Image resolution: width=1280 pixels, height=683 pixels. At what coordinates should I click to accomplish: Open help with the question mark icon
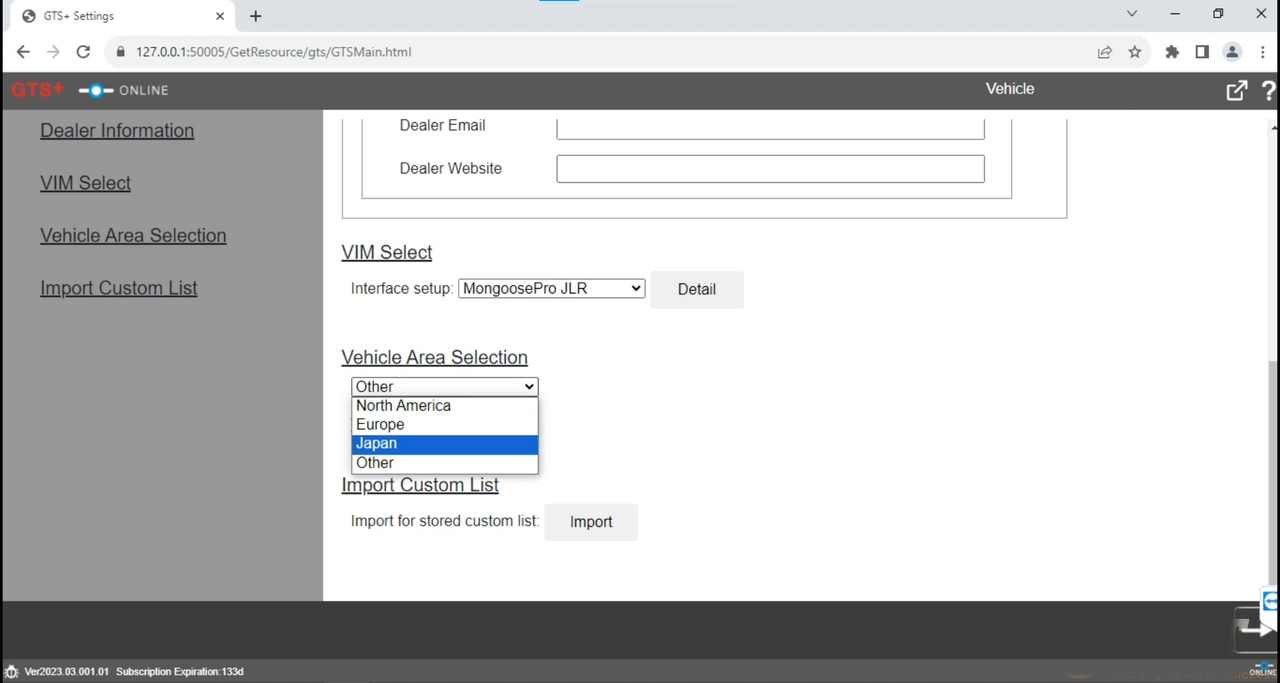(1269, 91)
